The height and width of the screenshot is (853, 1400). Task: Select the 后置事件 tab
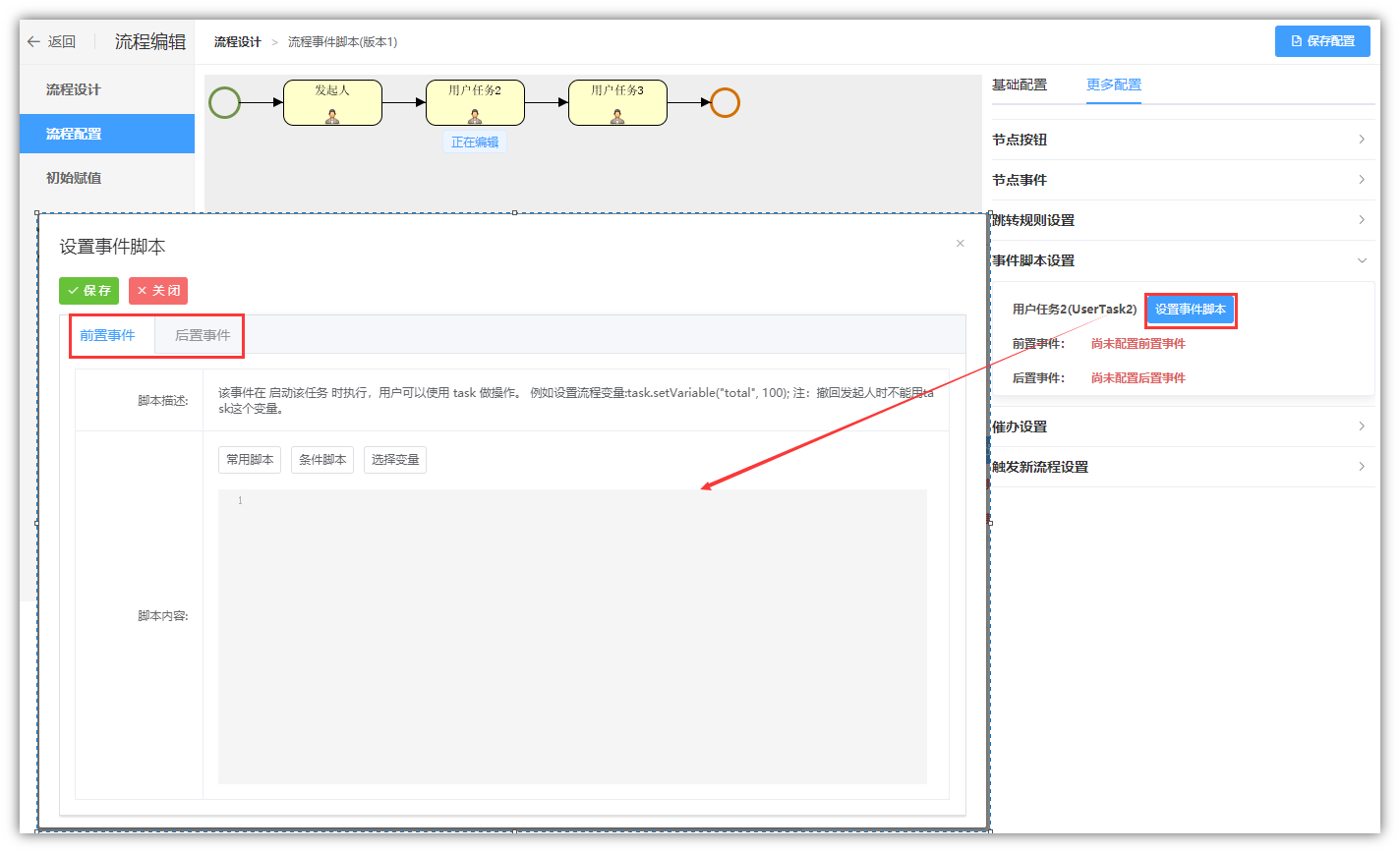[203, 335]
